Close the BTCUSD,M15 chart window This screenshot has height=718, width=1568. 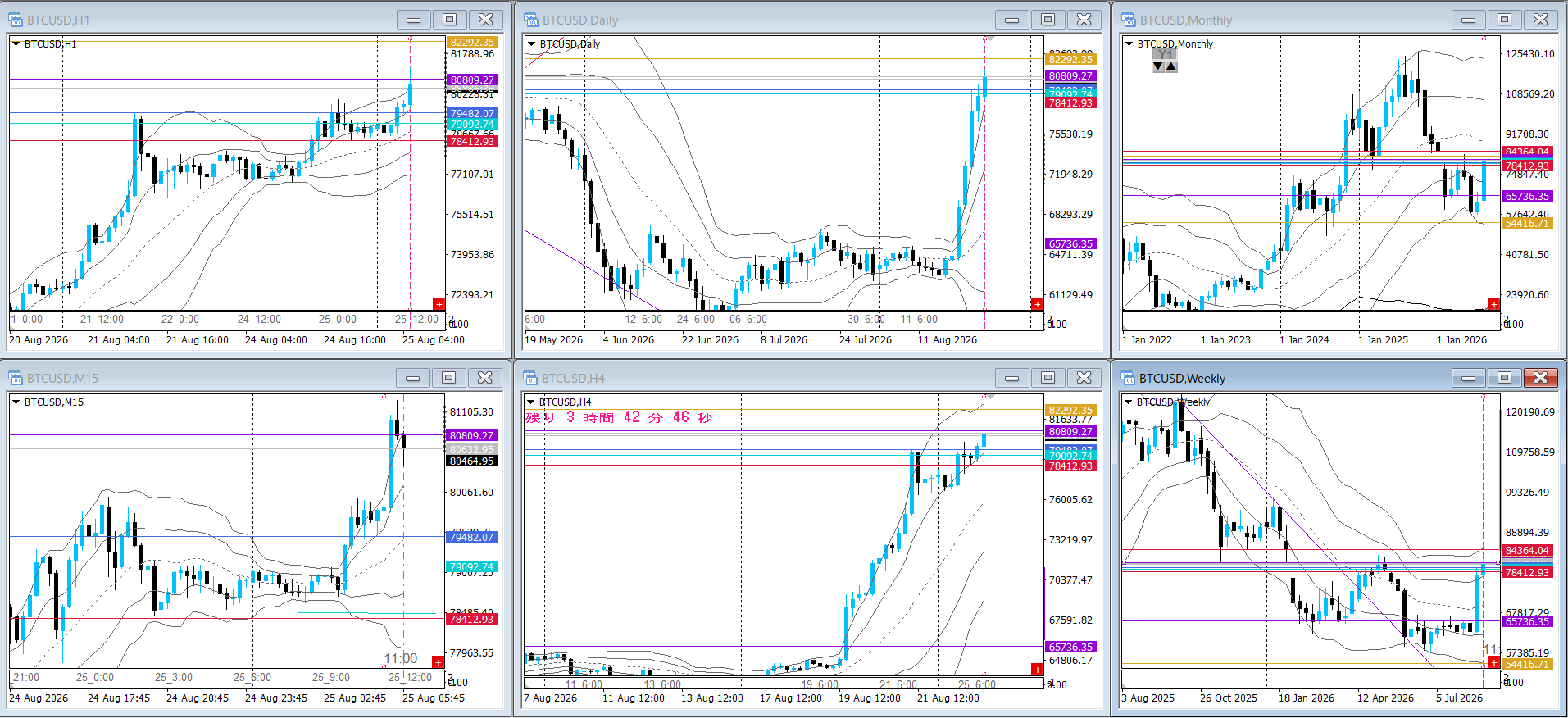pos(485,378)
